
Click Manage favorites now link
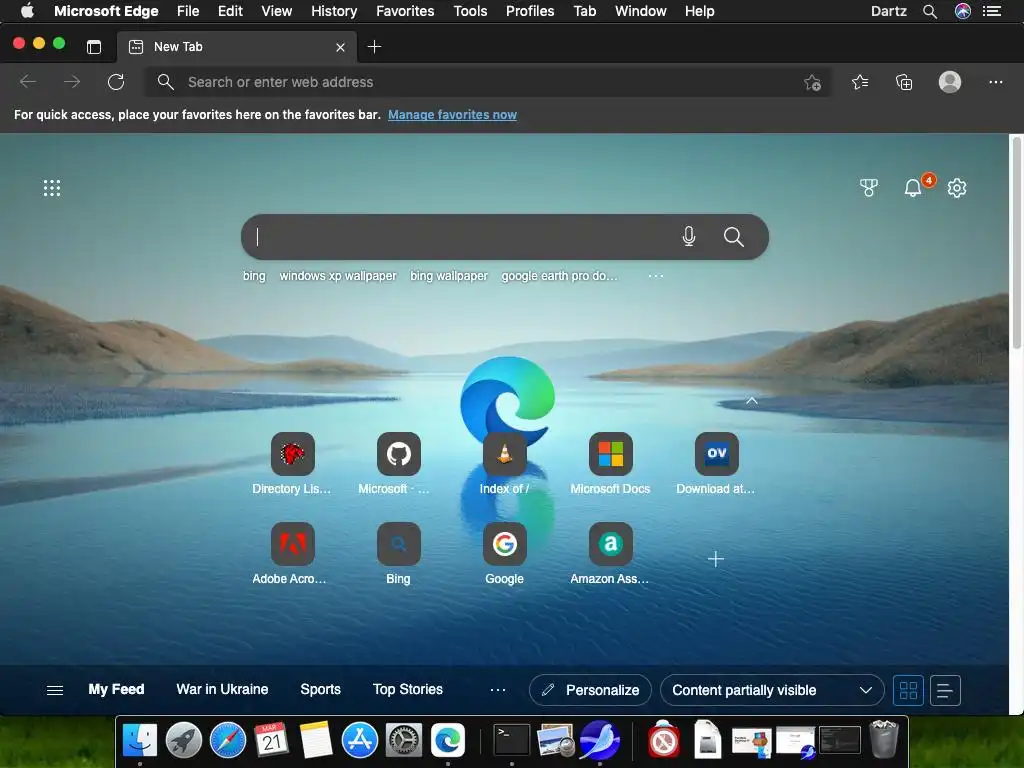(x=452, y=115)
